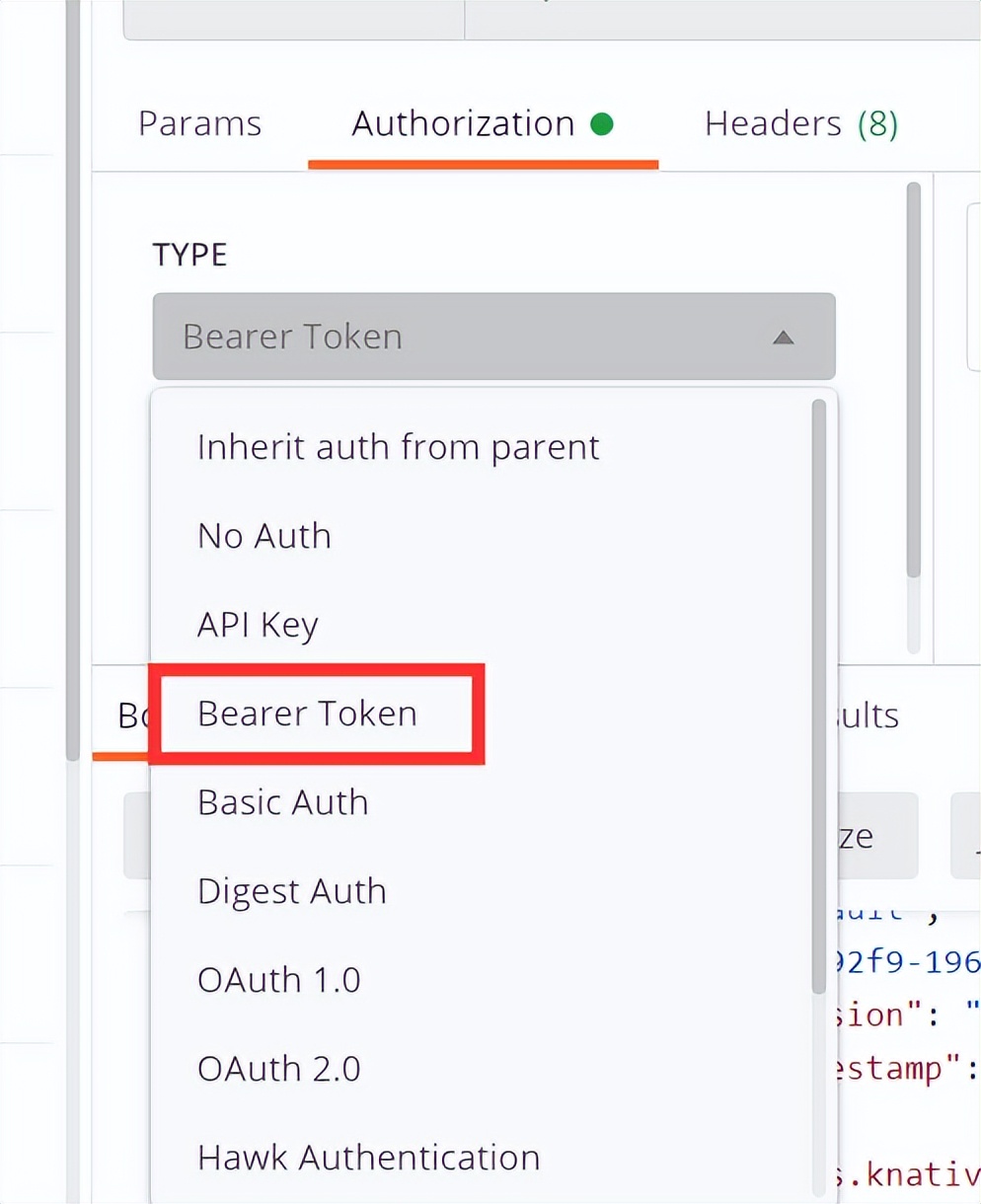Choose Basic Auth option

click(282, 802)
